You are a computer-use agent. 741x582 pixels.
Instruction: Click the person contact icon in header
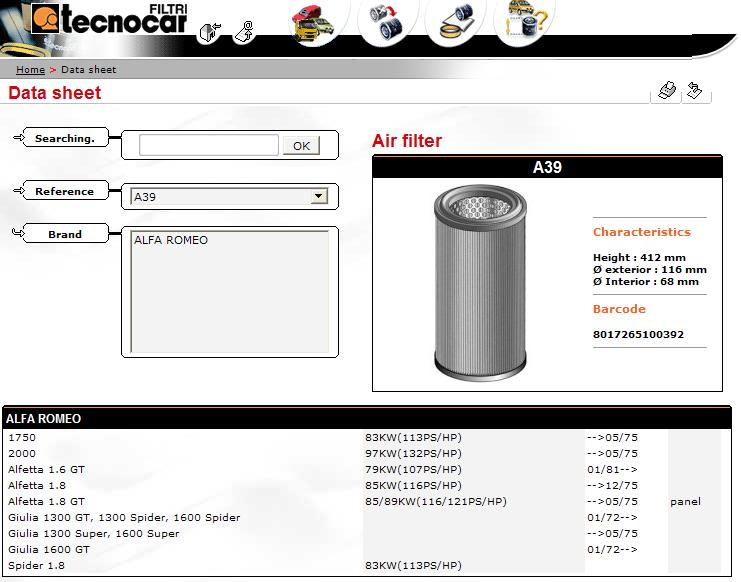[243, 33]
